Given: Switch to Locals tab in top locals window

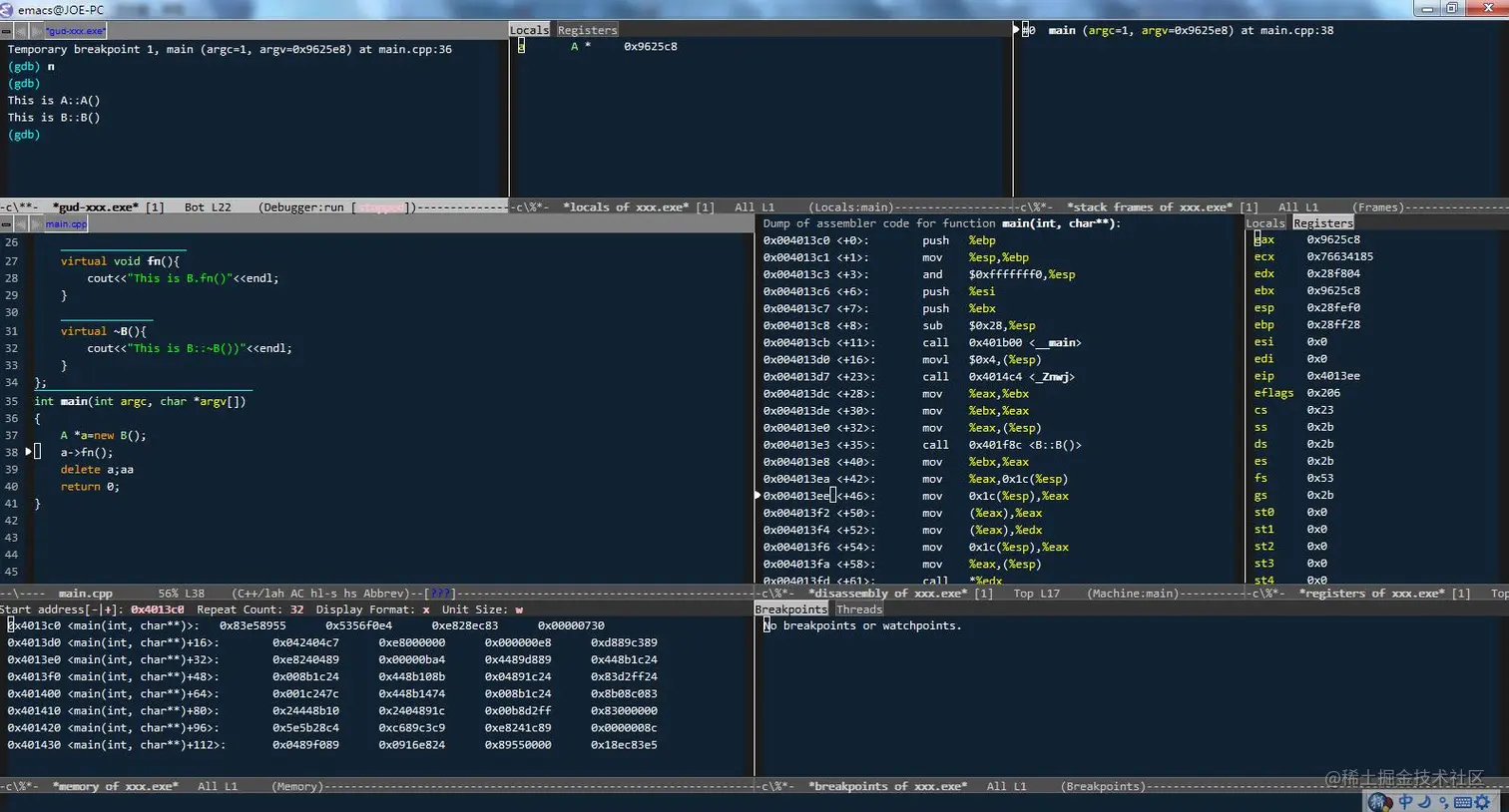Looking at the screenshot, I should click(529, 30).
